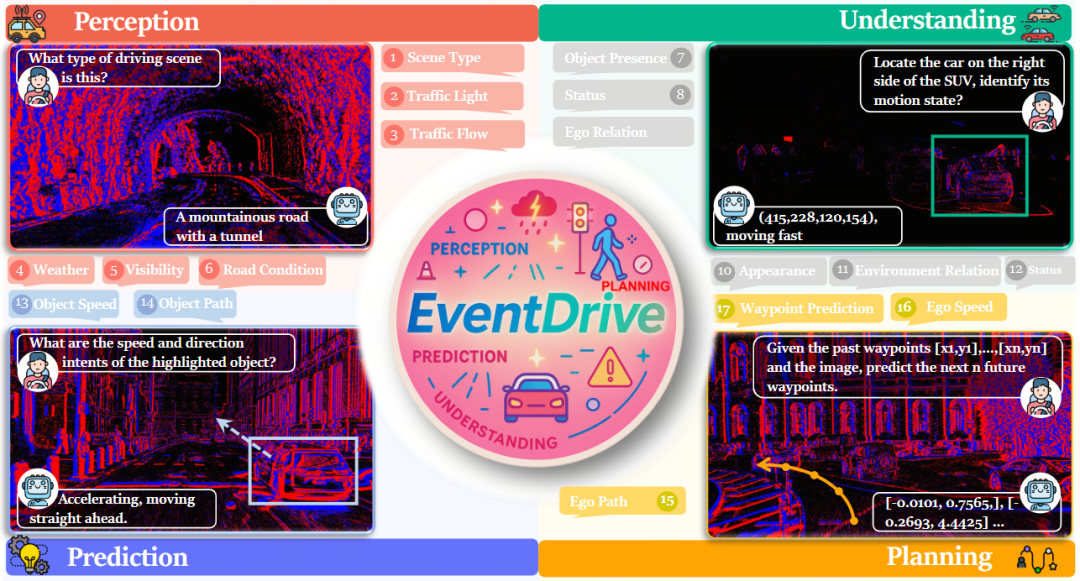Click the 'A mountainous road with a tunnel' answer
Viewport: 1080px width, 581px height.
coord(265,226)
